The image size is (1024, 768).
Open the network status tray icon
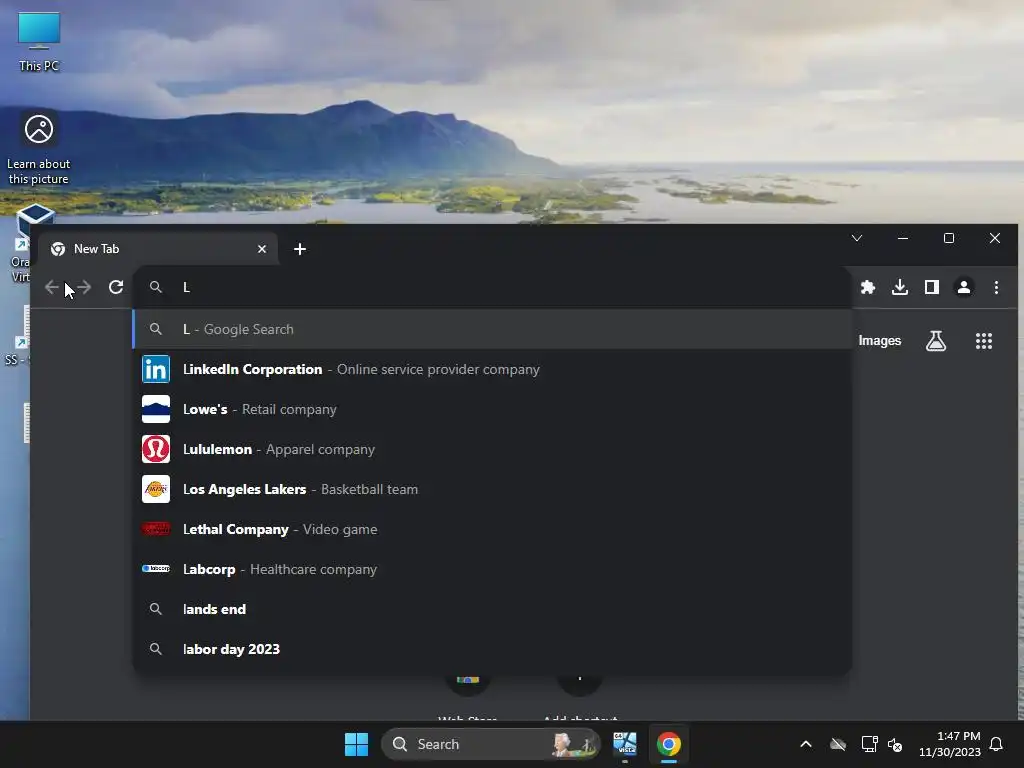(x=869, y=744)
